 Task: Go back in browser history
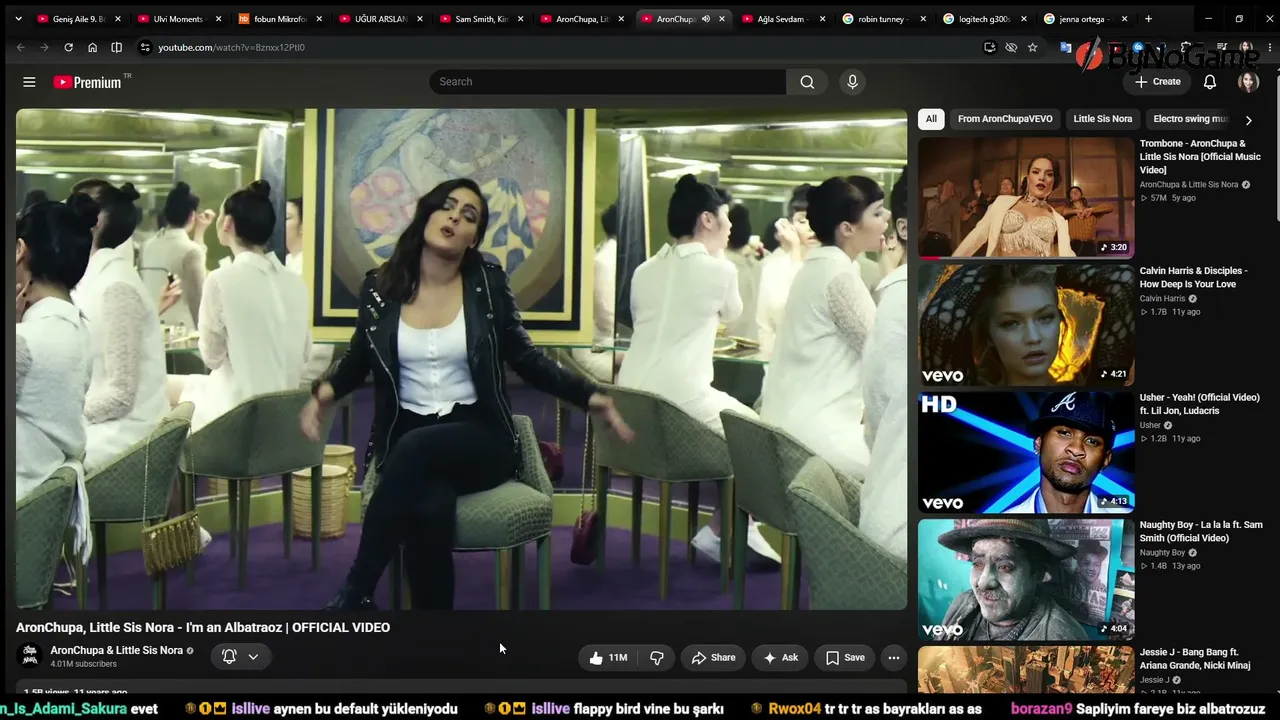pos(20,47)
